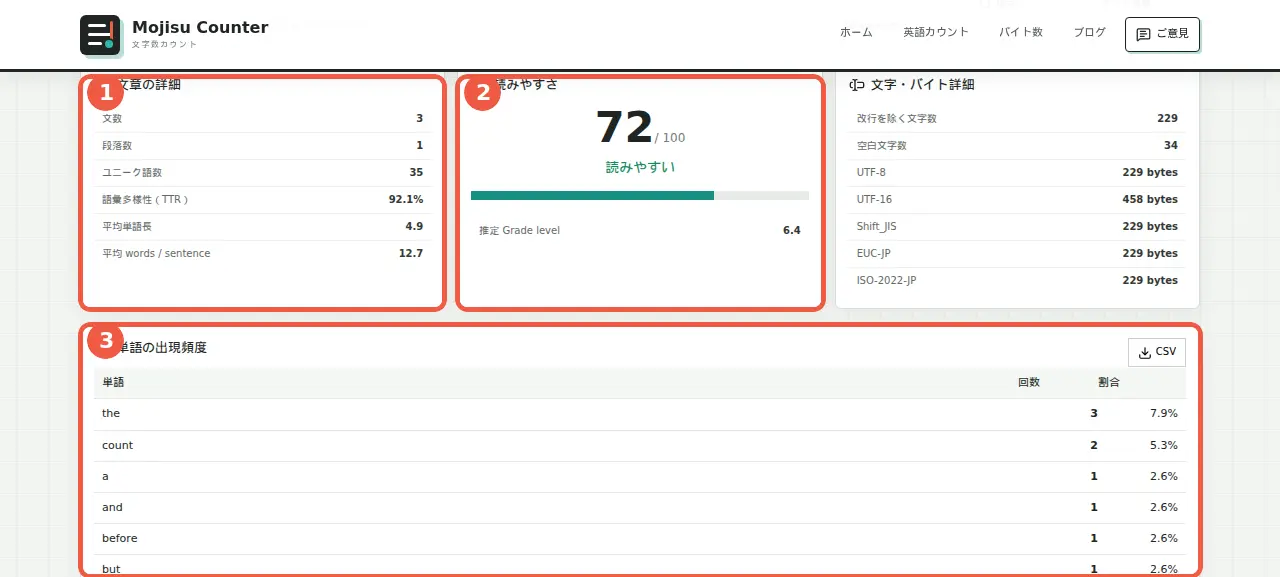Click the speech bubble icon in ご意見
The width and height of the screenshot is (1280, 577).
[1143, 34]
